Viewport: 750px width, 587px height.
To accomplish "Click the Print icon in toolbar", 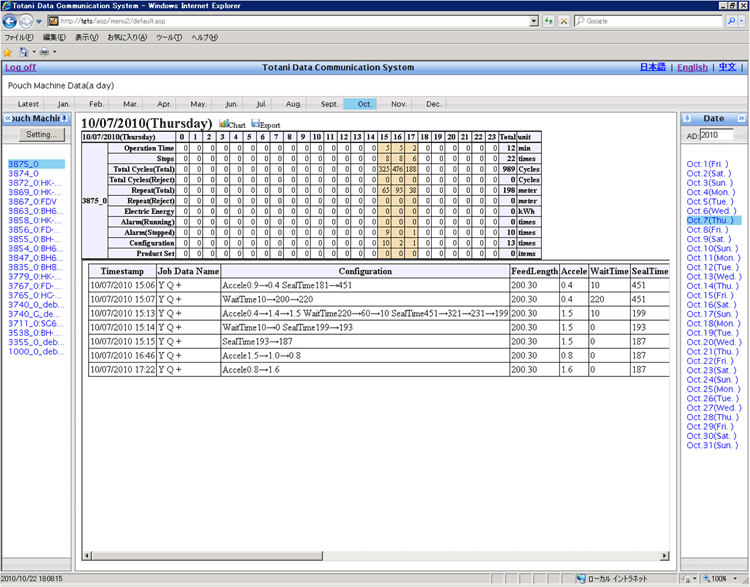I will (x=44, y=52).
